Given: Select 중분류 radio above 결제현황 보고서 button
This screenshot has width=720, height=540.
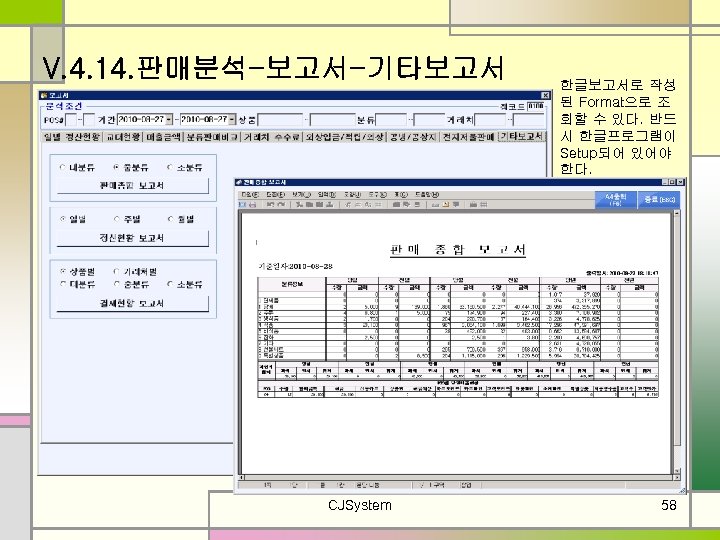Looking at the screenshot, I should tap(116, 284).
